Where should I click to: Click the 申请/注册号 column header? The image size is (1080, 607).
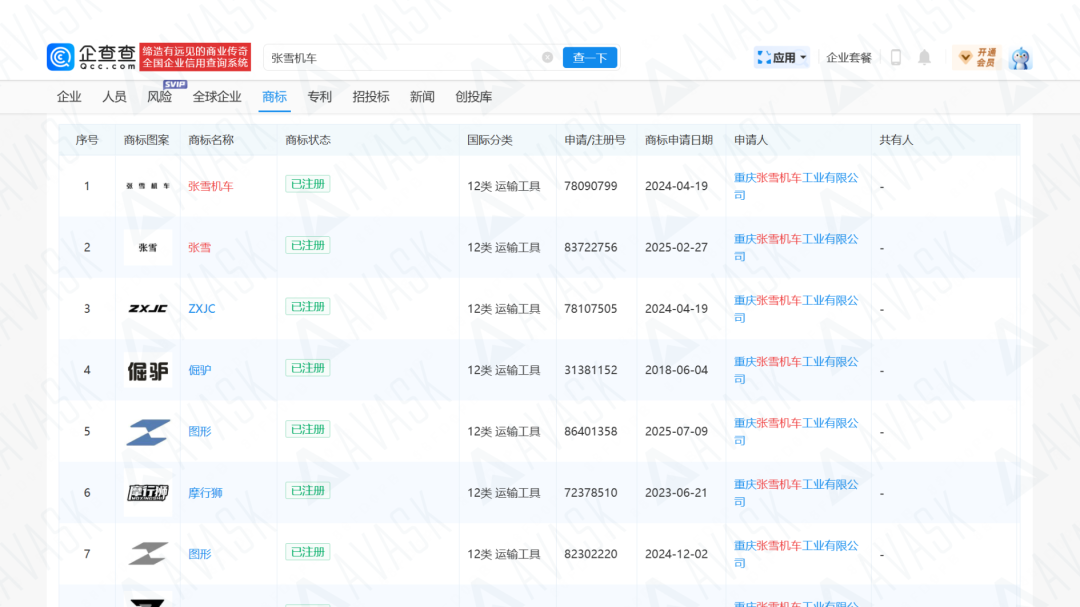click(x=594, y=140)
